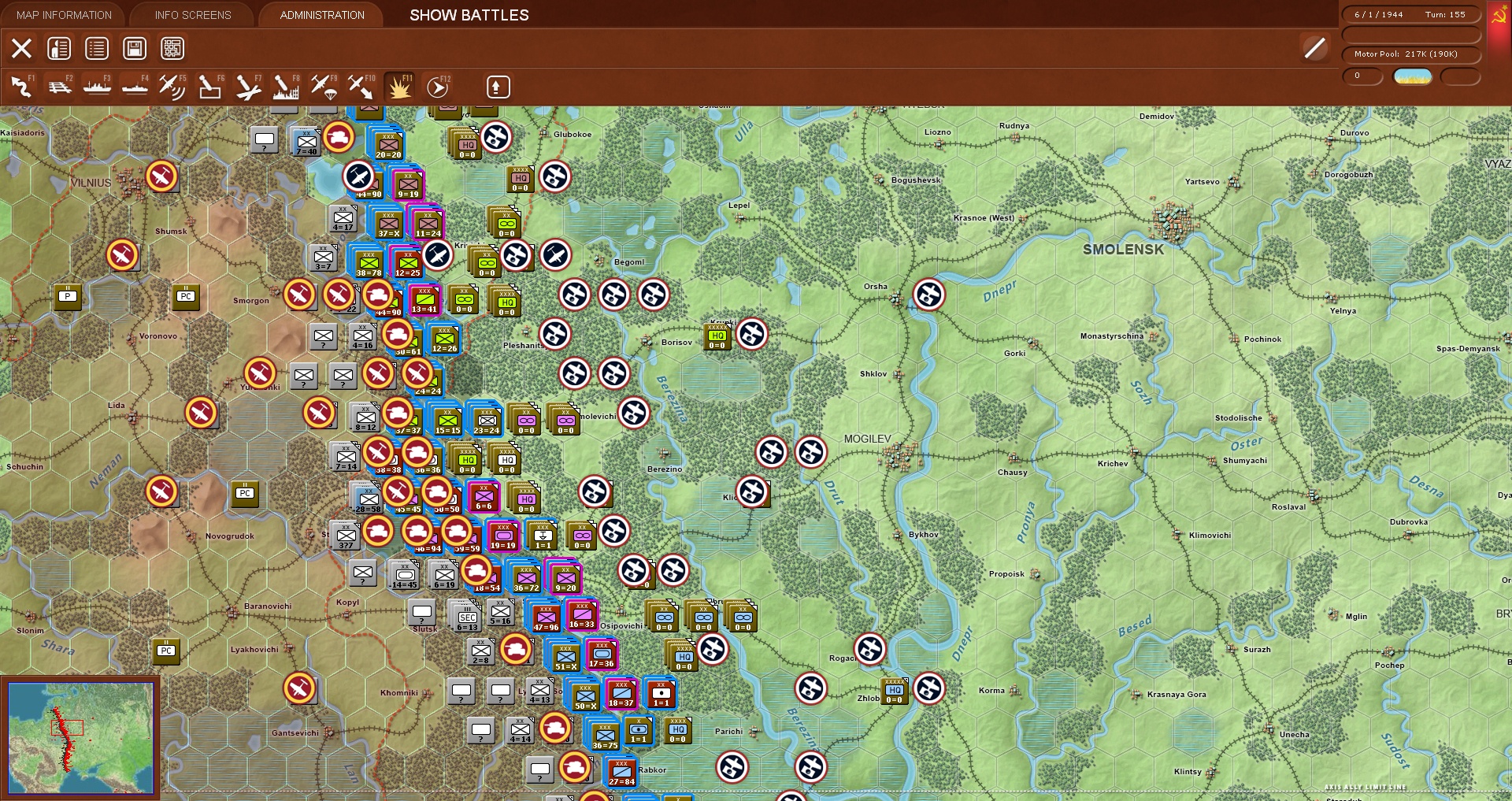Select the F10 air transfer mode icon

click(x=361, y=87)
